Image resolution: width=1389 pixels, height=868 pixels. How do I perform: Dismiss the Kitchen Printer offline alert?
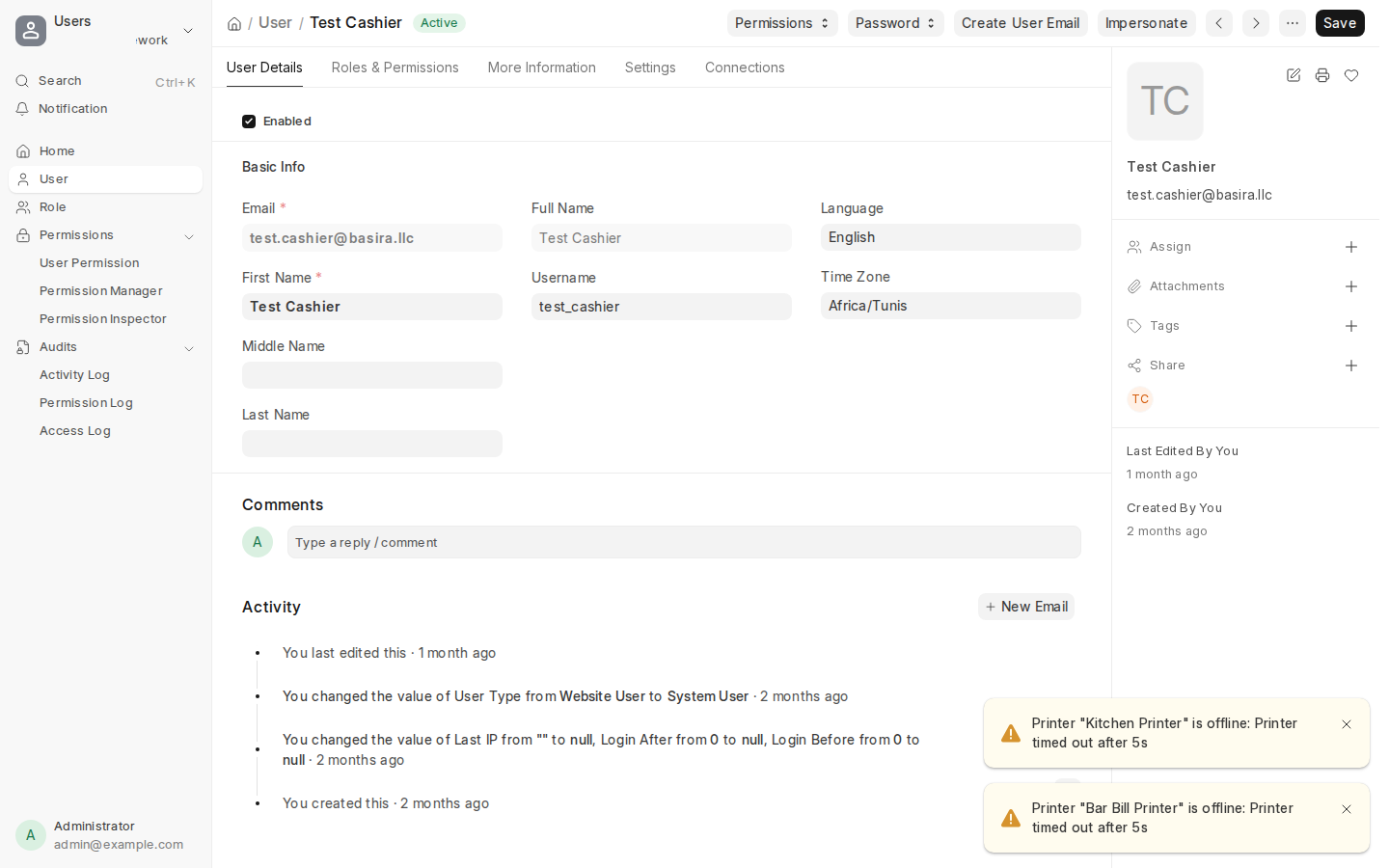pyautogui.click(x=1347, y=724)
